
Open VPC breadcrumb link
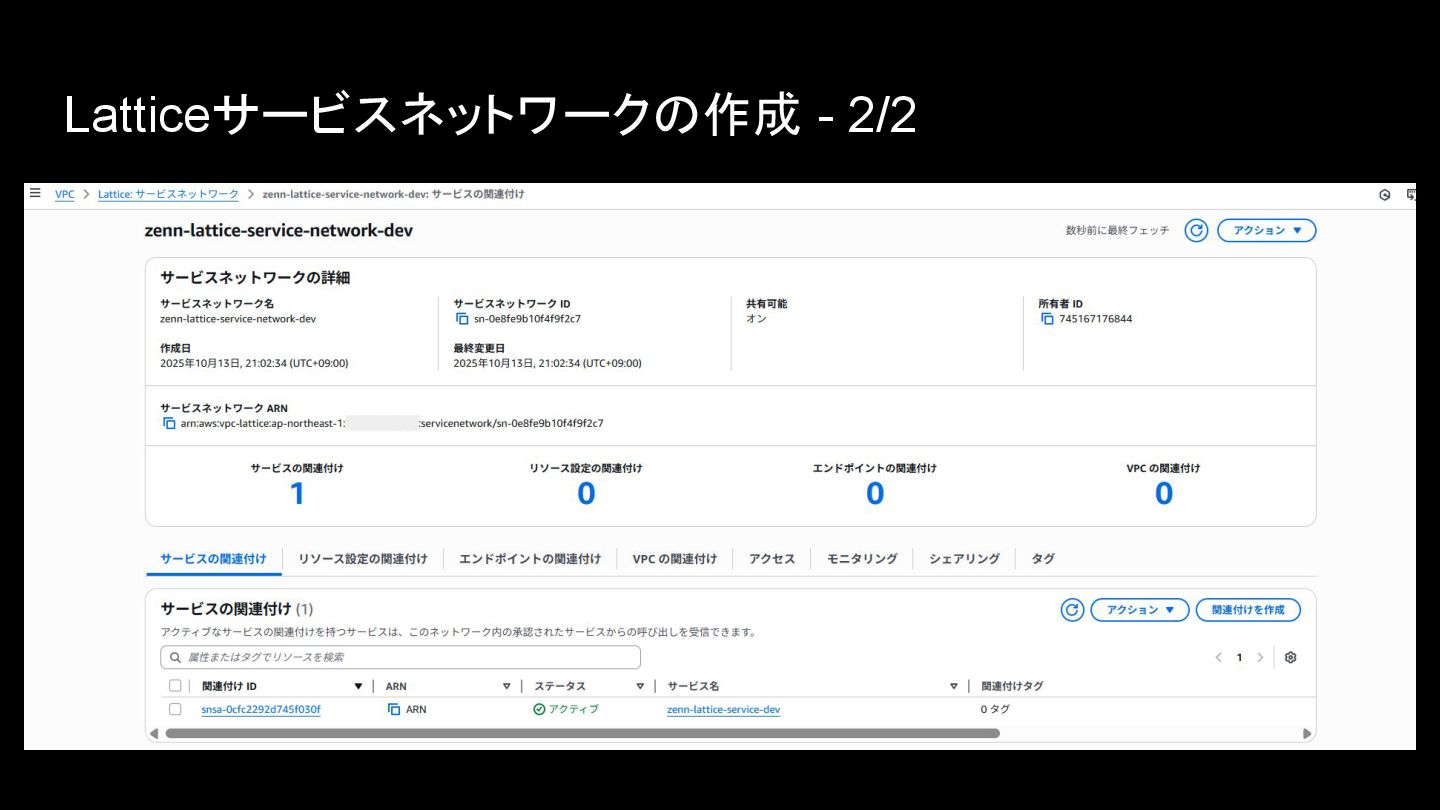pyautogui.click(x=64, y=194)
